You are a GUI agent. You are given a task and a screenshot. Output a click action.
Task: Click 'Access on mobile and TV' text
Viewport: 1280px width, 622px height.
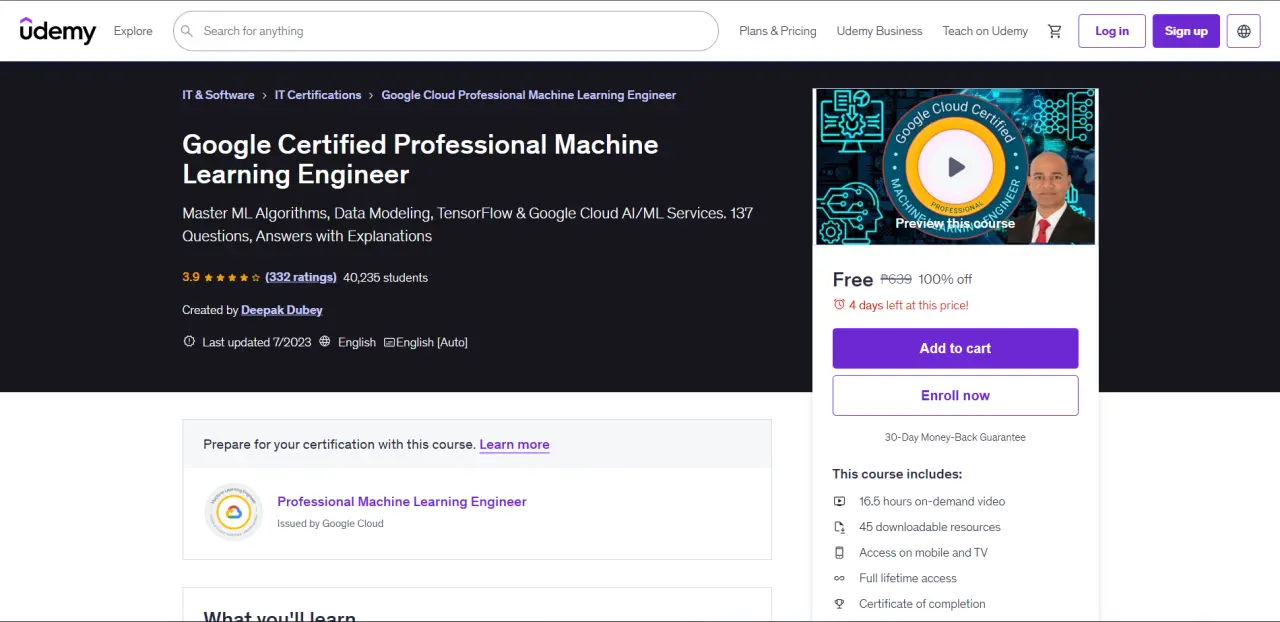[x=923, y=553]
